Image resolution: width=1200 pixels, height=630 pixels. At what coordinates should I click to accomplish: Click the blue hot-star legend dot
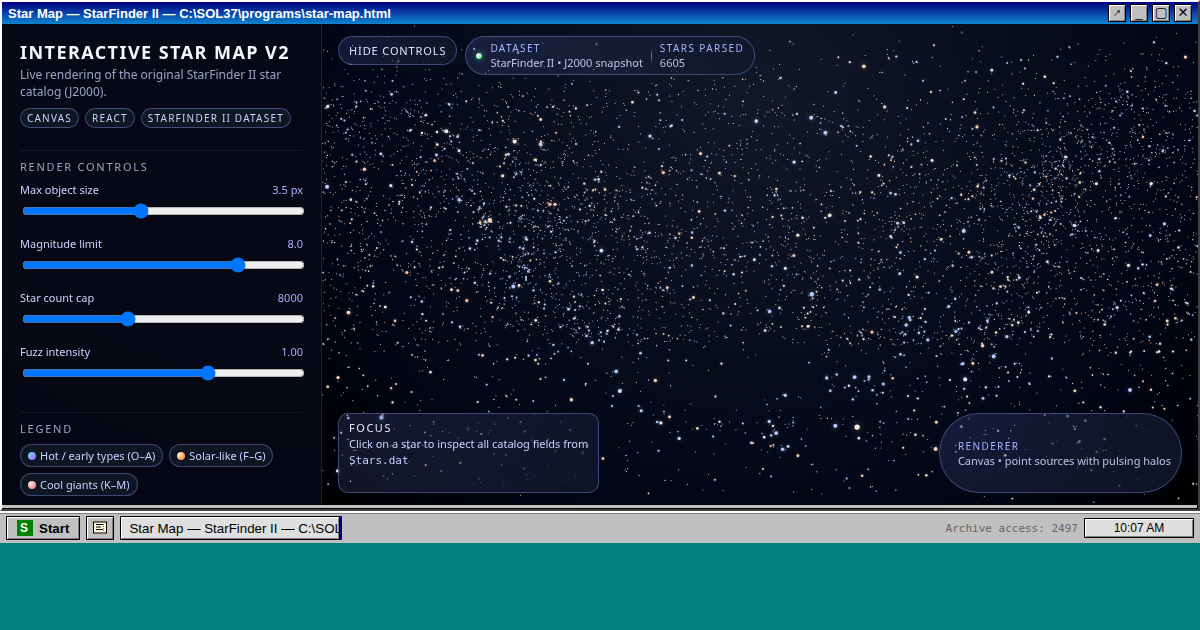[32, 456]
